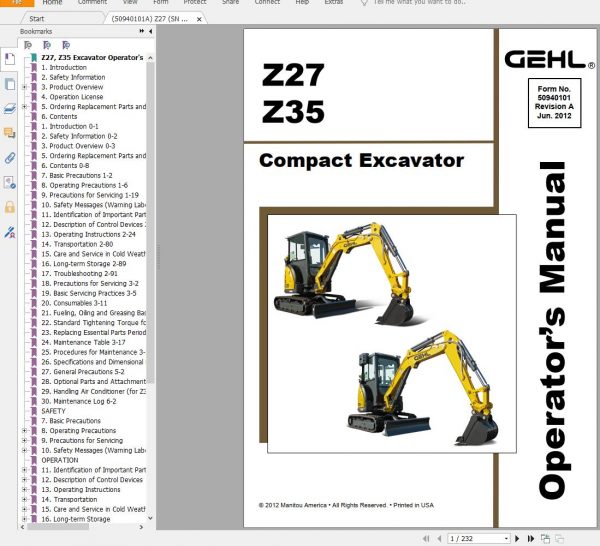
Task: Select the 'Z27, Z35 Excavator Operator's' root bookmark
Action: coord(92,57)
